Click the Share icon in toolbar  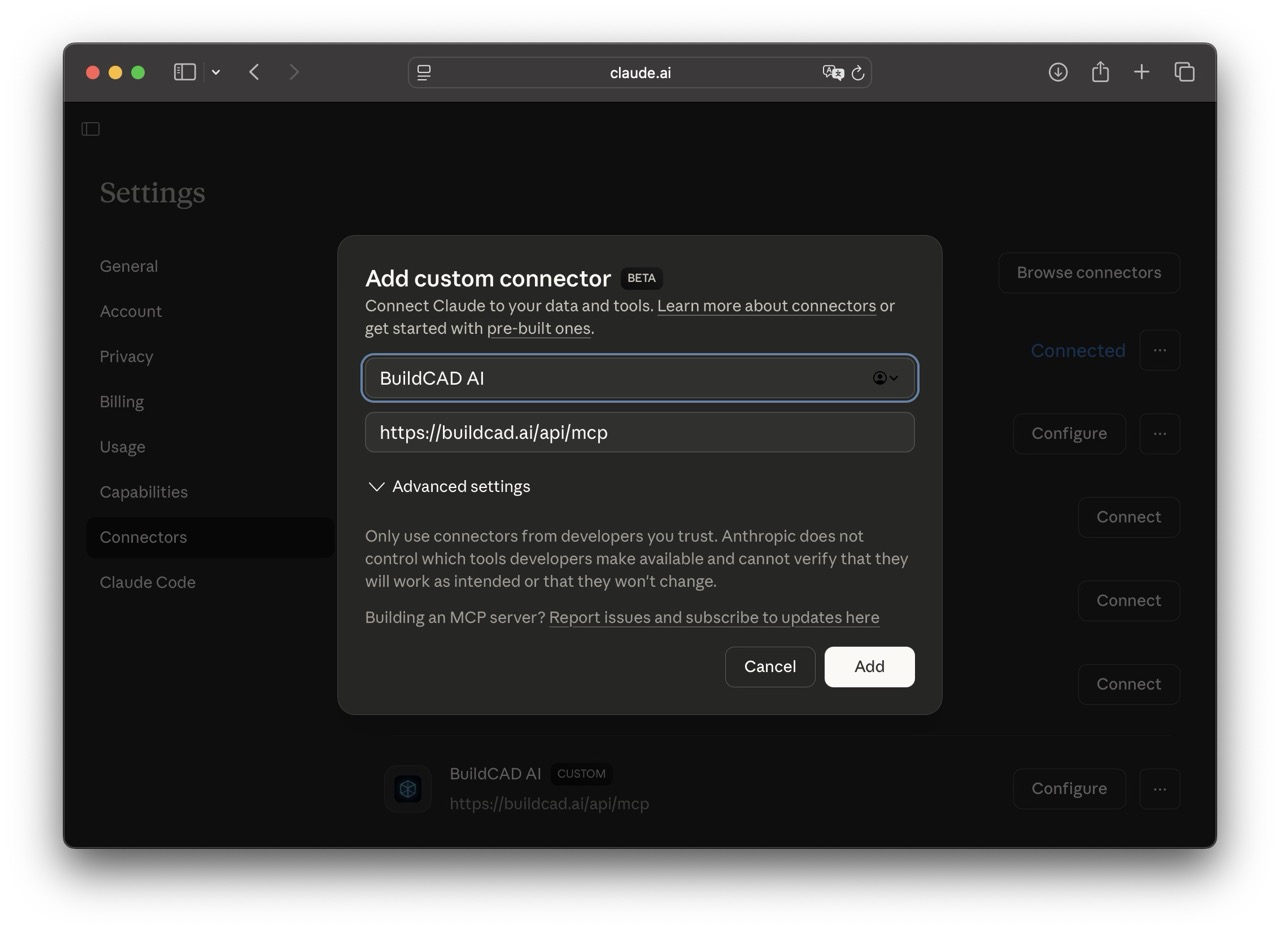click(1100, 72)
